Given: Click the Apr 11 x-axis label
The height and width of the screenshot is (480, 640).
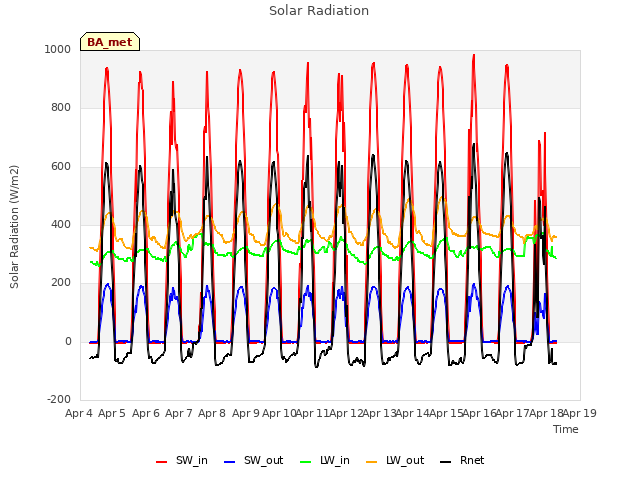Looking at the screenshot, I should (312, 413).
